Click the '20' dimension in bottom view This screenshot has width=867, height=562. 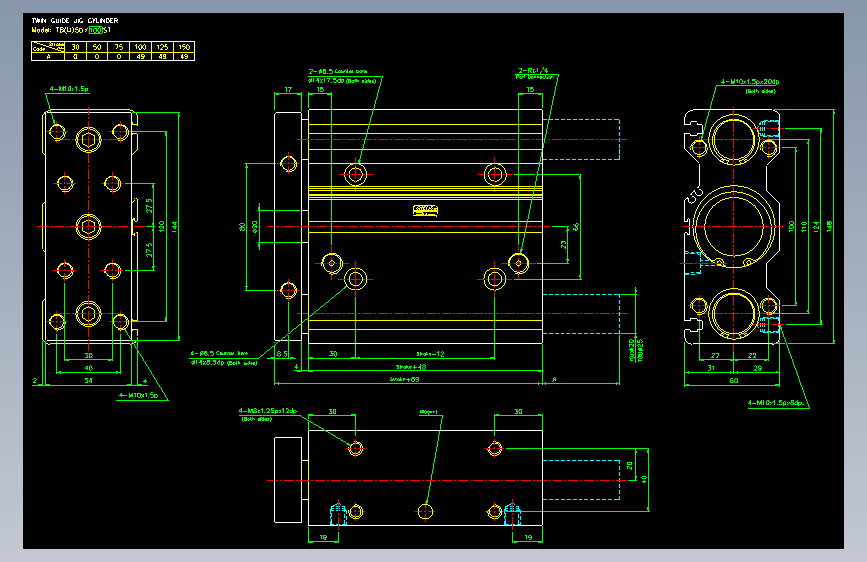(630, 466)
